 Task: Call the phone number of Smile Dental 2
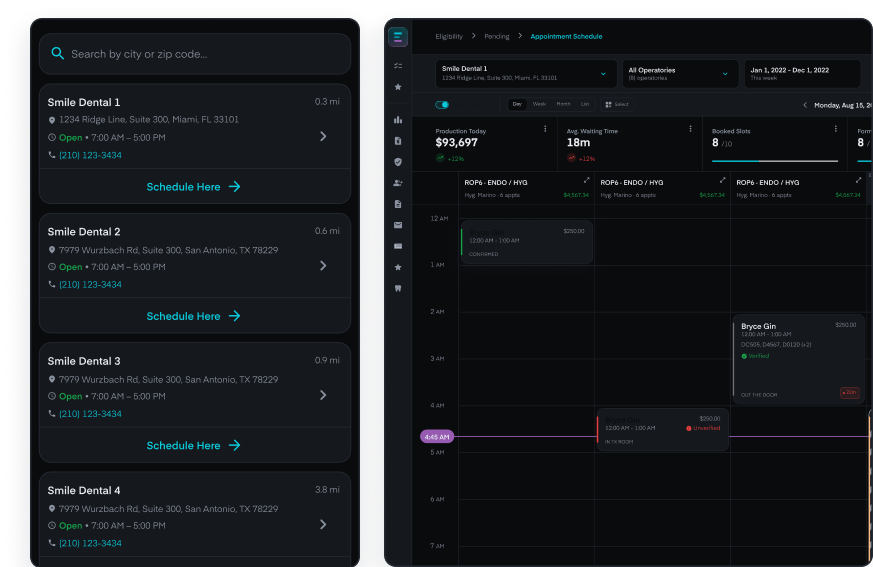pos(90,284)
